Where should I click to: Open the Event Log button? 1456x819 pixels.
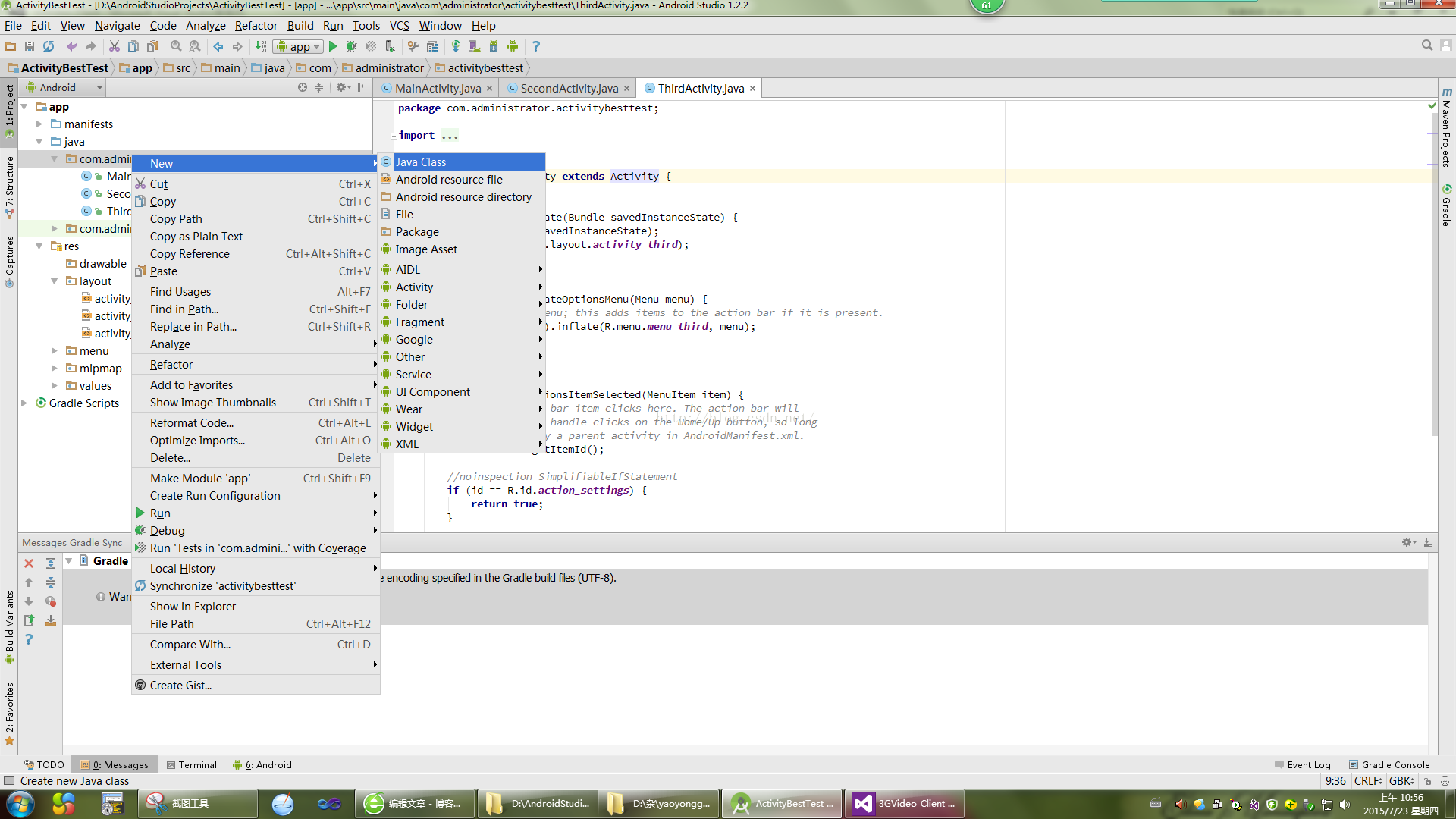(x=1303, y=764)
